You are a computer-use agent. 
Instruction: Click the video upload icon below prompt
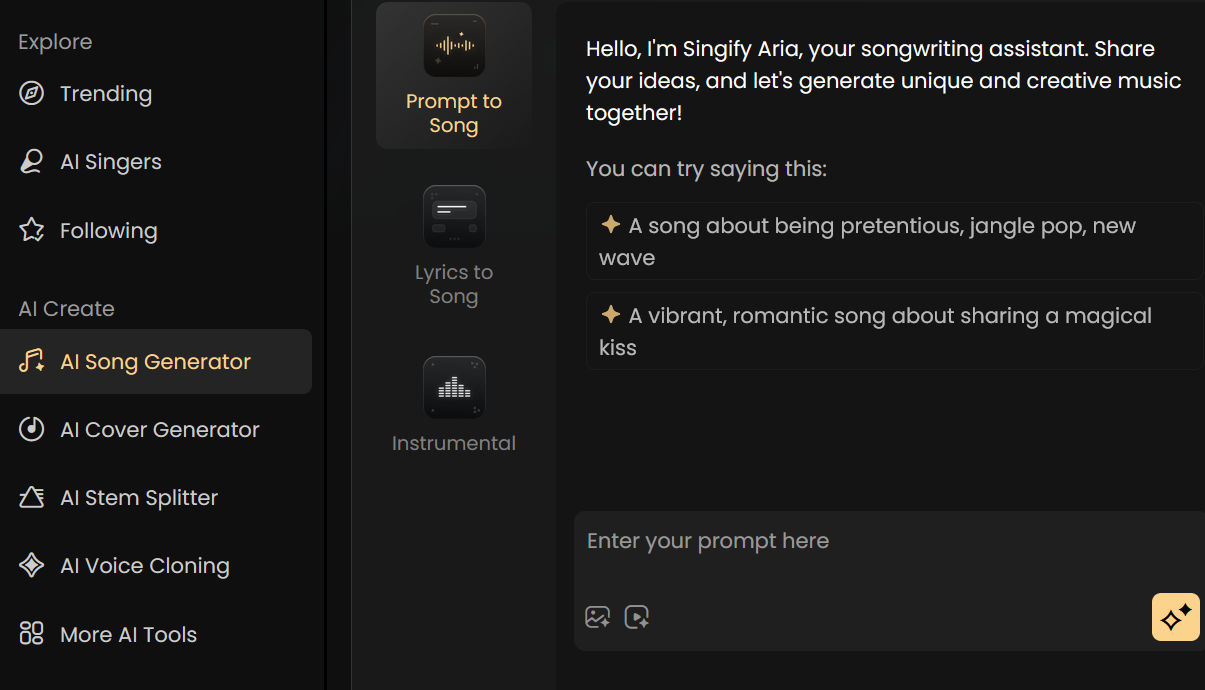[x=637, y=617]
